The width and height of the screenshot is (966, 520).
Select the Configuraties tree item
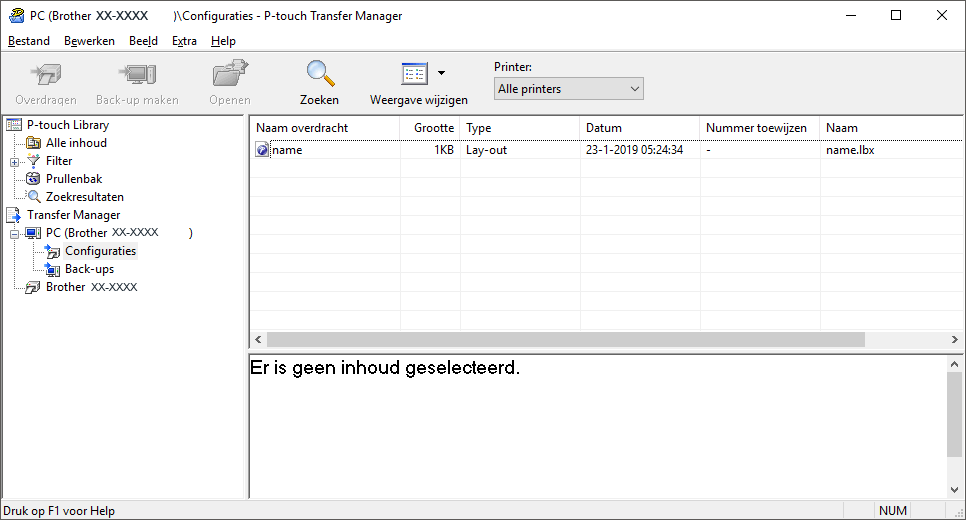tap(100, 251)
